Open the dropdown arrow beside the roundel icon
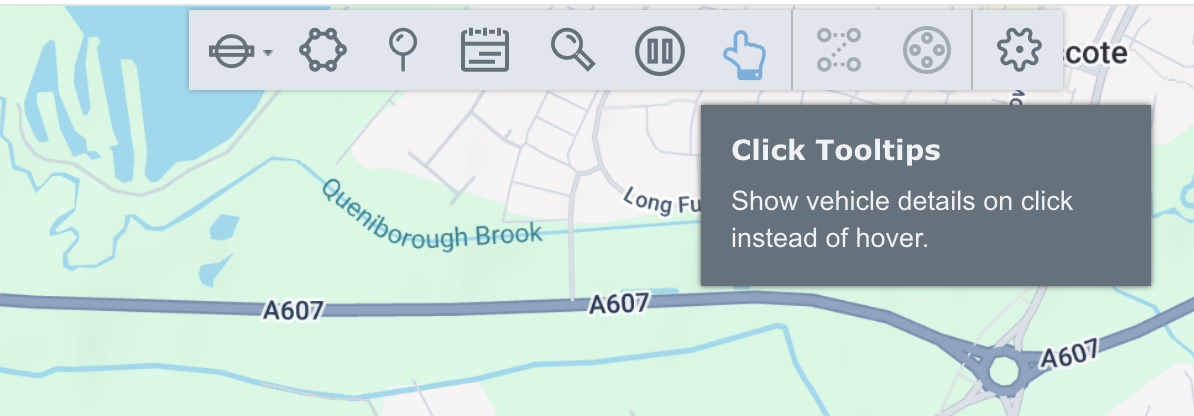 (x=269, y=52)
